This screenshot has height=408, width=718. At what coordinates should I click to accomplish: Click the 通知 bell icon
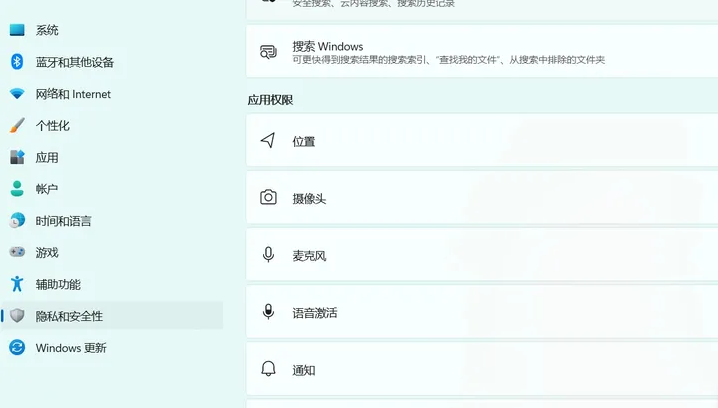tap(268, 369)
